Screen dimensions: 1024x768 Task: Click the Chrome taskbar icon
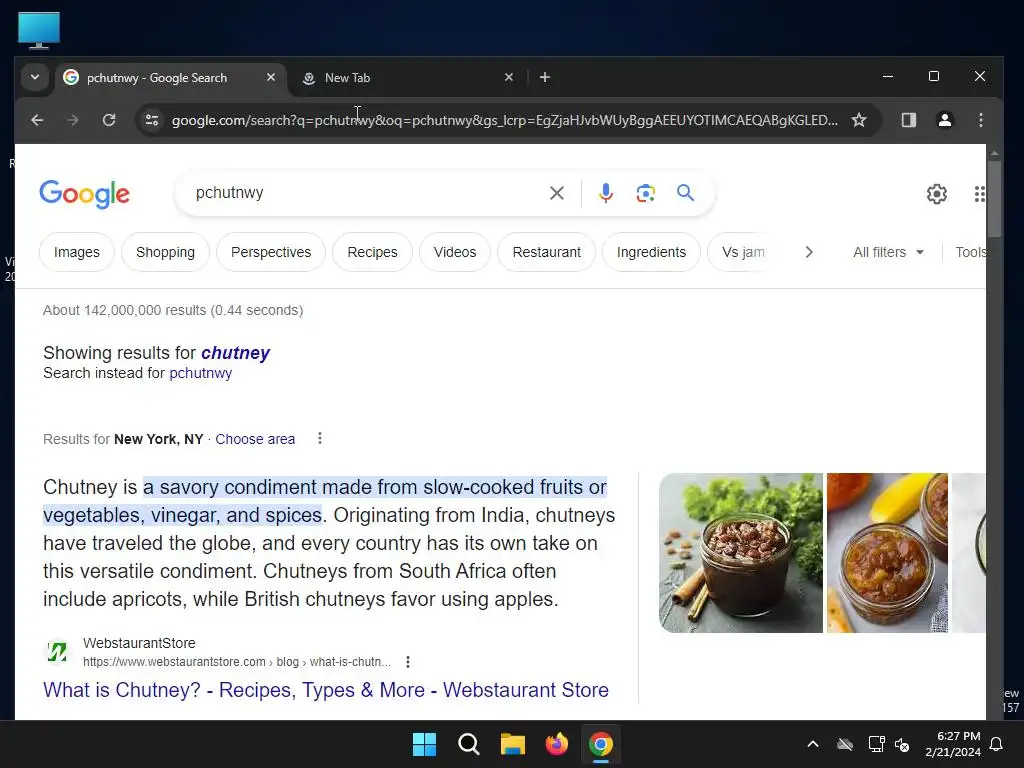(x=601, y=744)
